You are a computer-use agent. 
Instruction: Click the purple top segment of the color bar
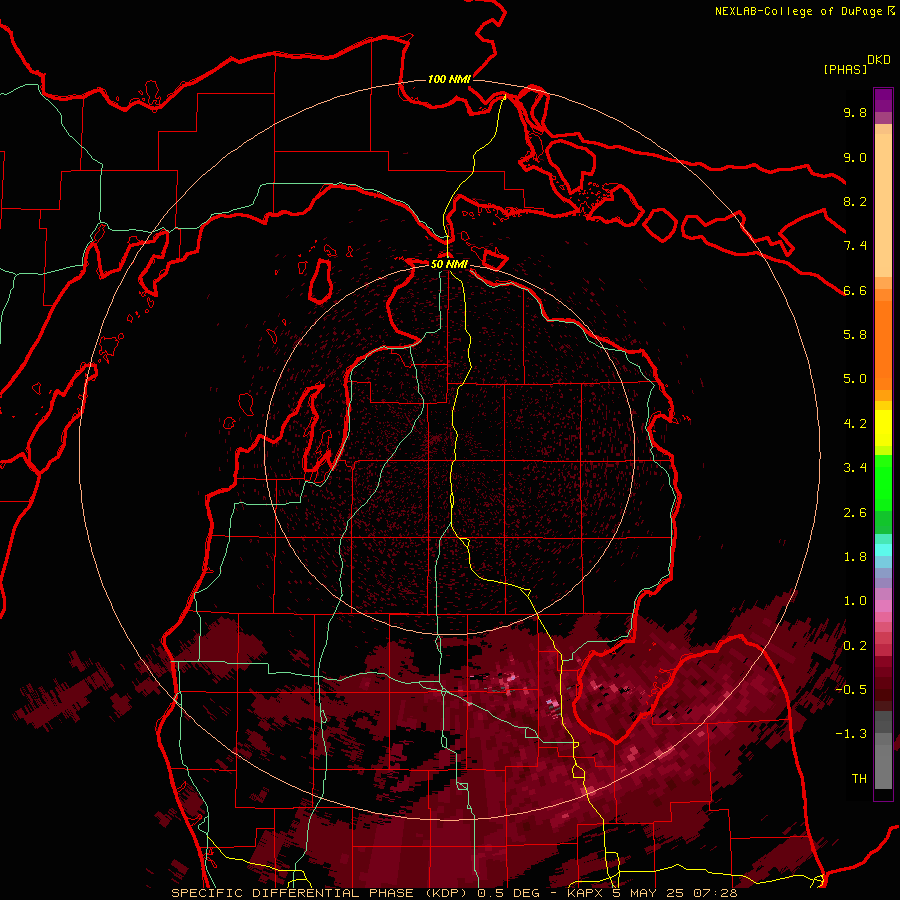click(883, 100)
